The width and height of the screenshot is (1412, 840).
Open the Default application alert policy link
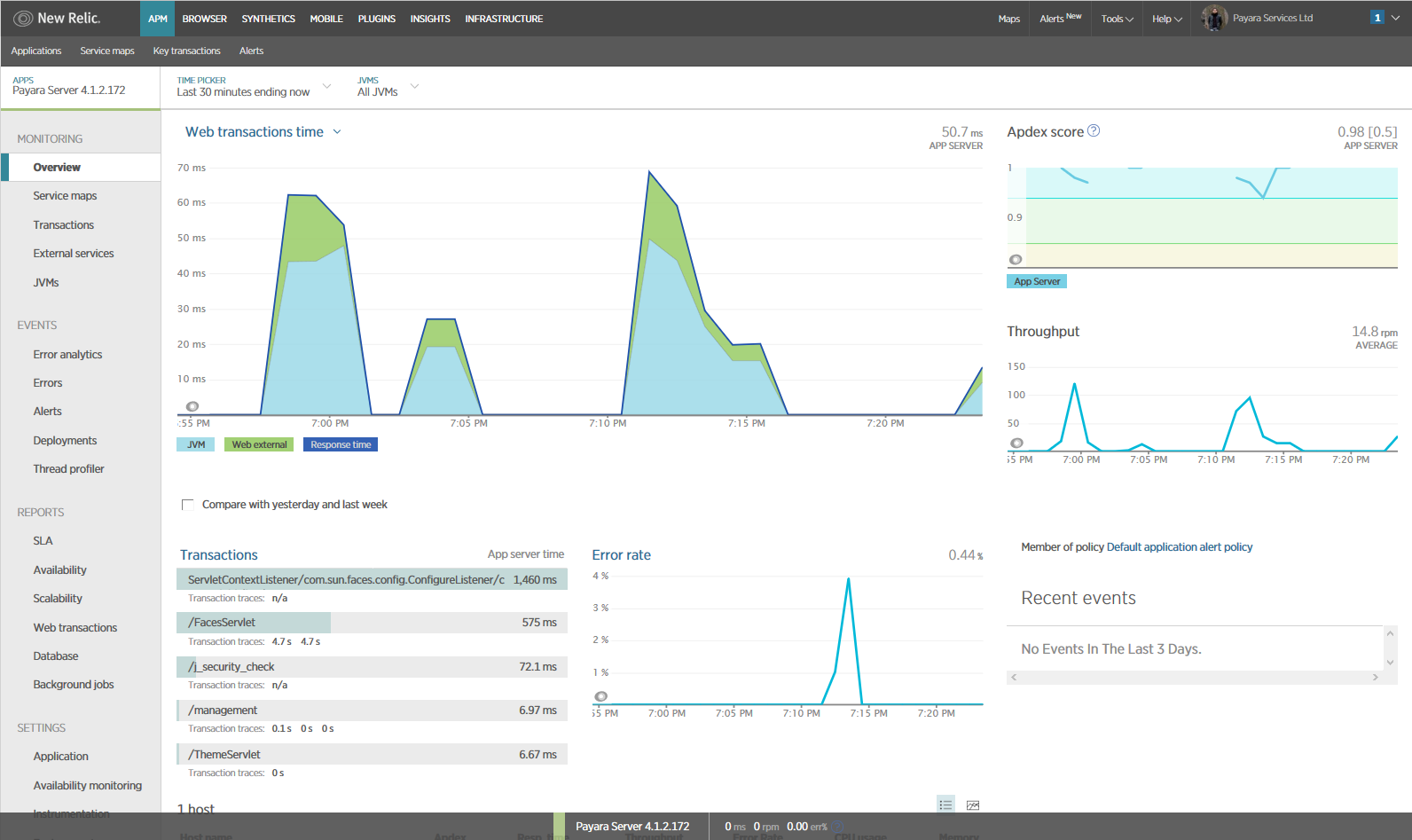coord(1180,547)
